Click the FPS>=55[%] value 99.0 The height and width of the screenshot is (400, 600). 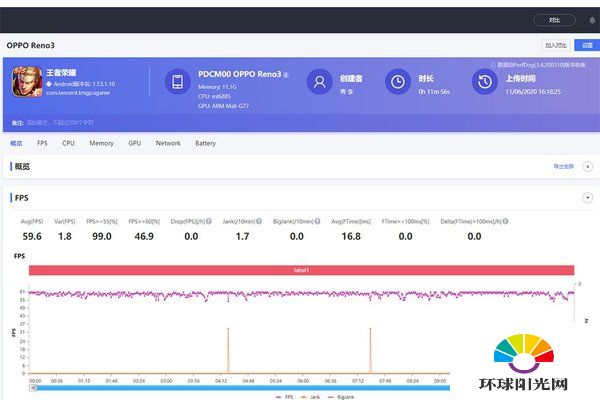click(x=102, y=236)
